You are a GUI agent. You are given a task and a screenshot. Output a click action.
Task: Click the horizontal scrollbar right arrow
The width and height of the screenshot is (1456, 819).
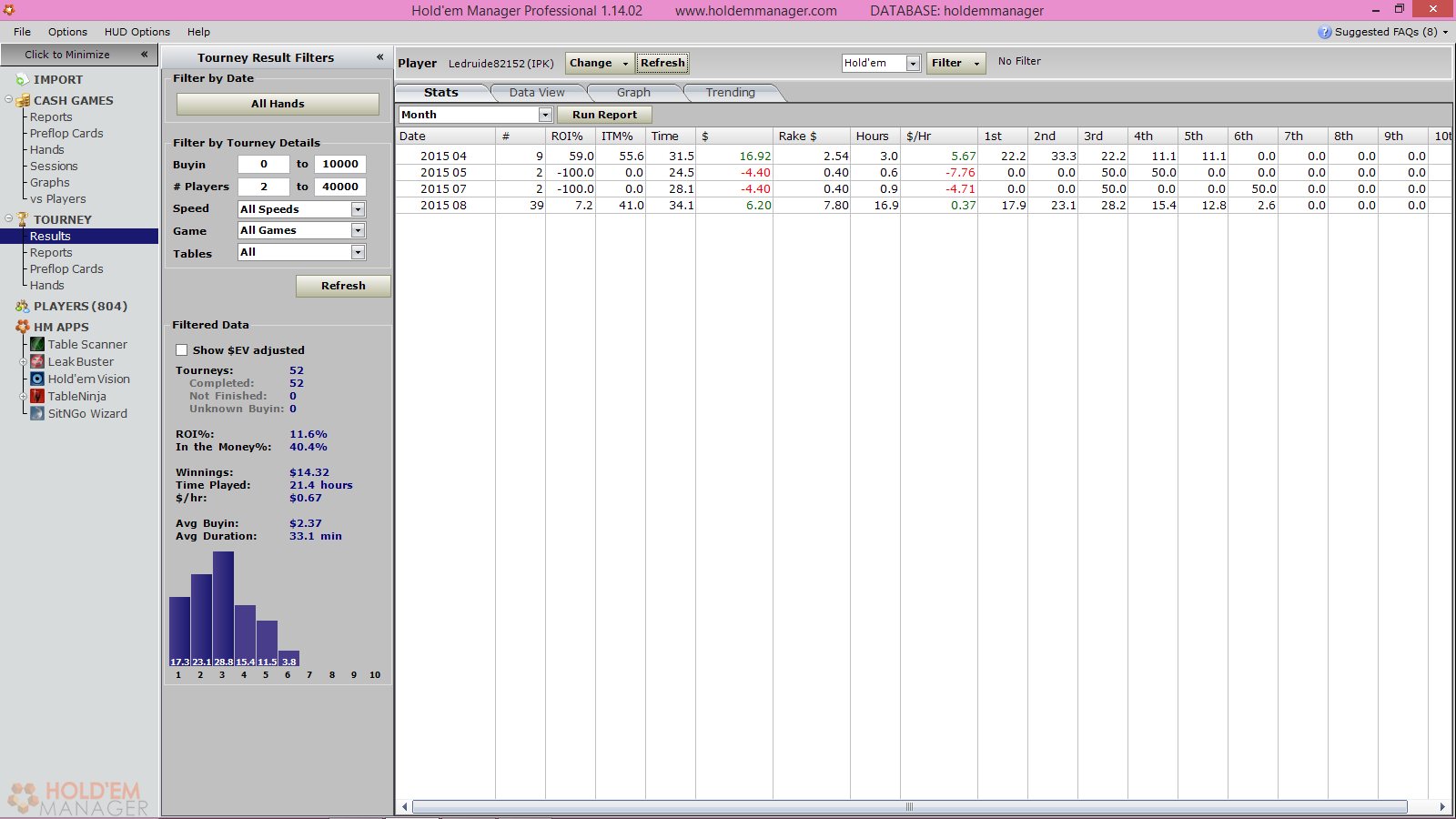1442,807
